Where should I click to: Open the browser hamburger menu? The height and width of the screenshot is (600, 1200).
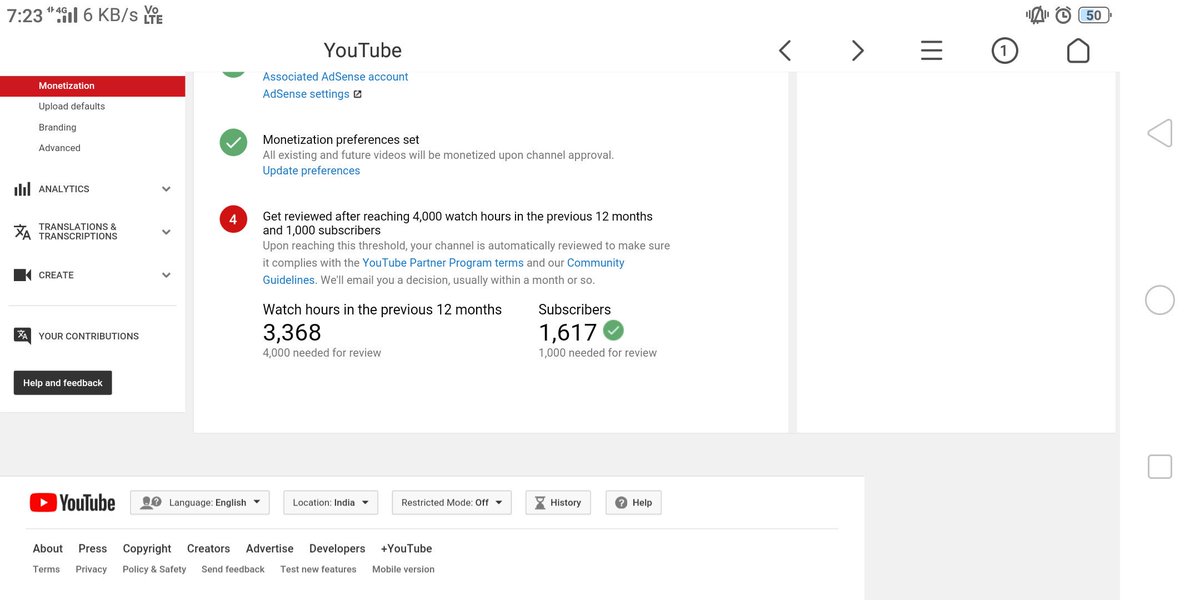(x=931, y=51)
